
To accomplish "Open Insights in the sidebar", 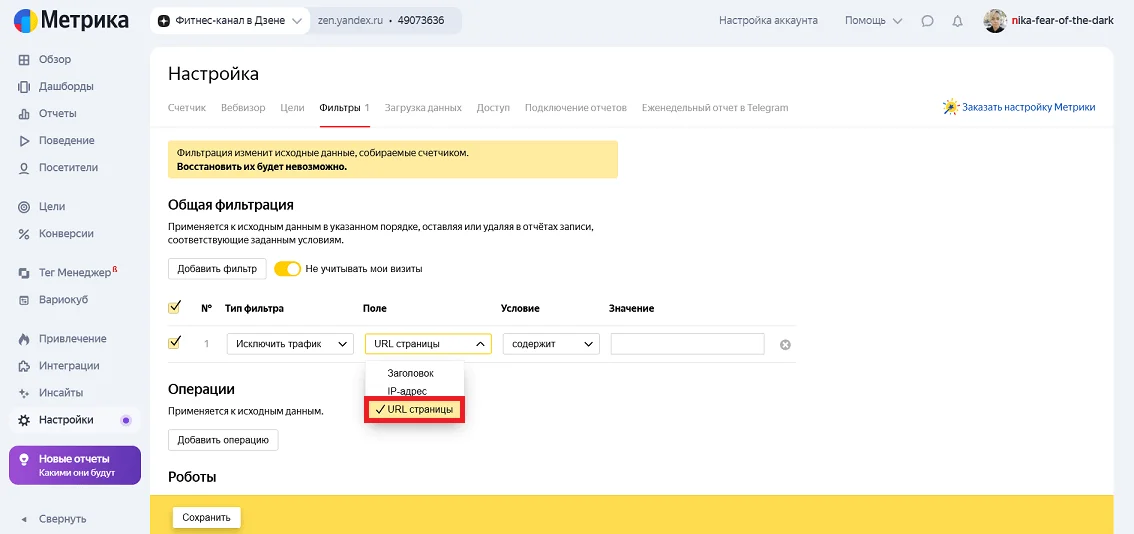I will [x=60, y=393].
